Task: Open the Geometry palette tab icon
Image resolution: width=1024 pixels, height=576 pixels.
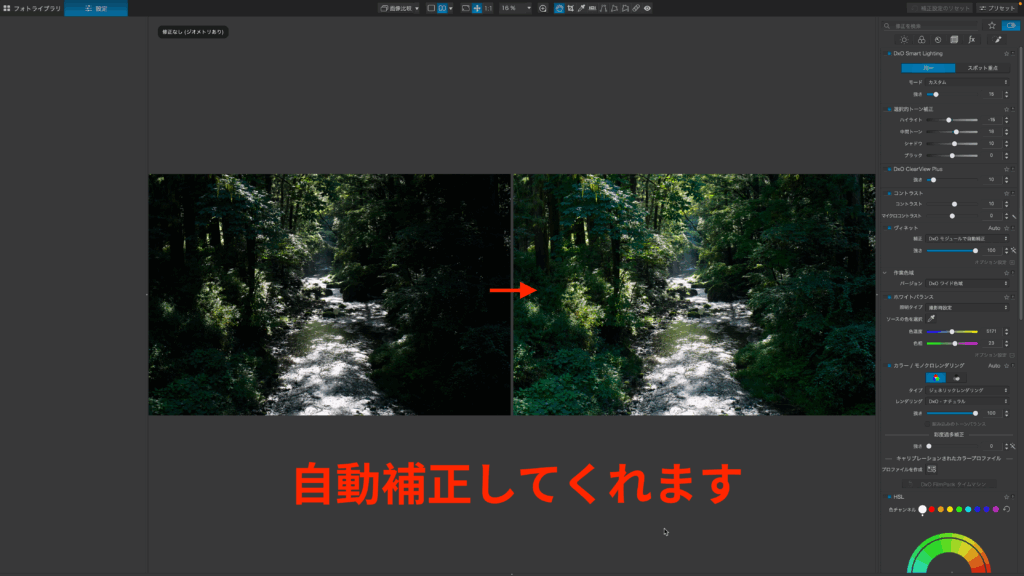Action: pyautogui.click(x=954, y=40)
